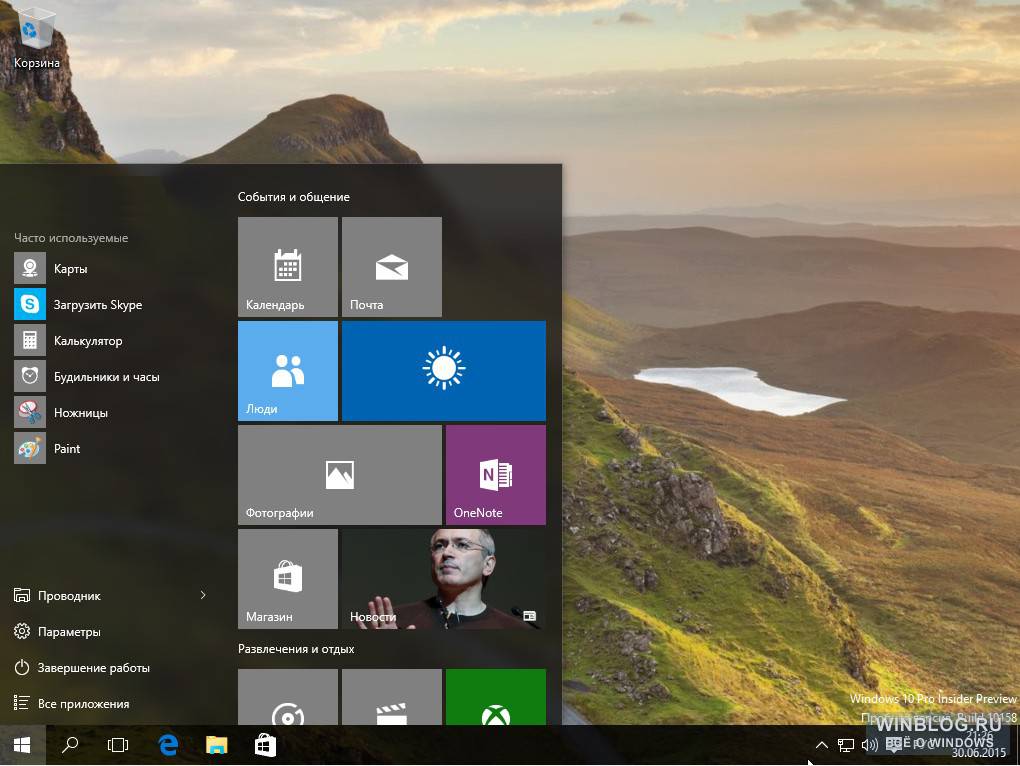Open Task View on the taskbar

coord(118,745)
